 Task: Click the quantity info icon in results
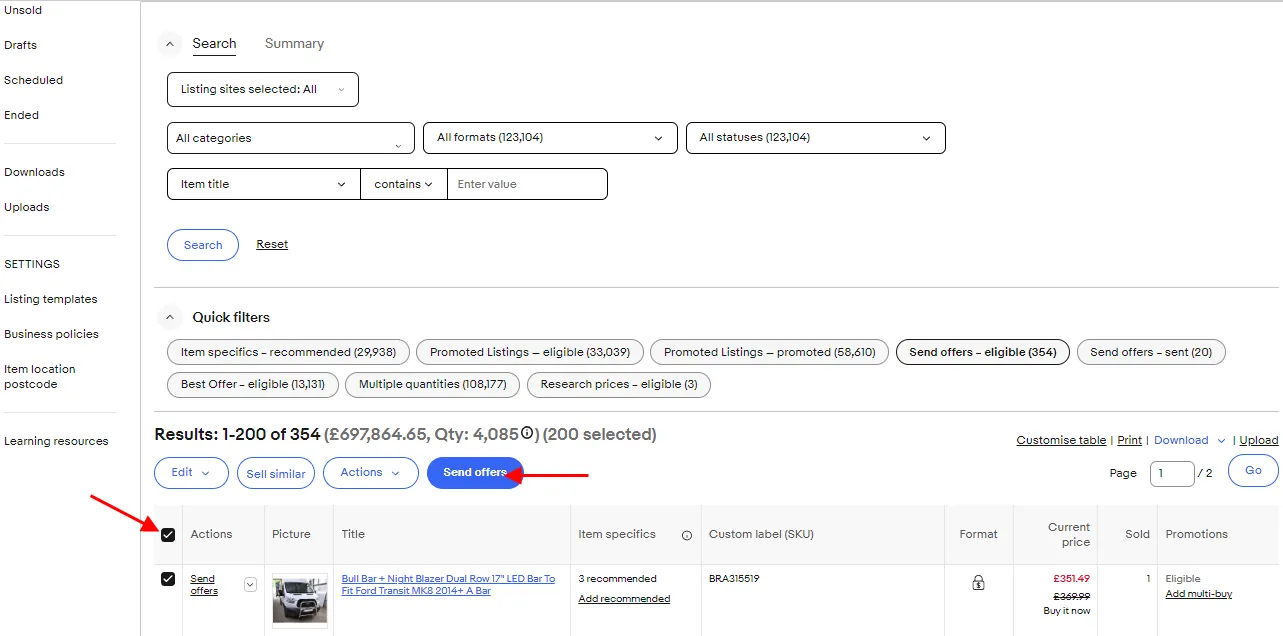[527, 434]
